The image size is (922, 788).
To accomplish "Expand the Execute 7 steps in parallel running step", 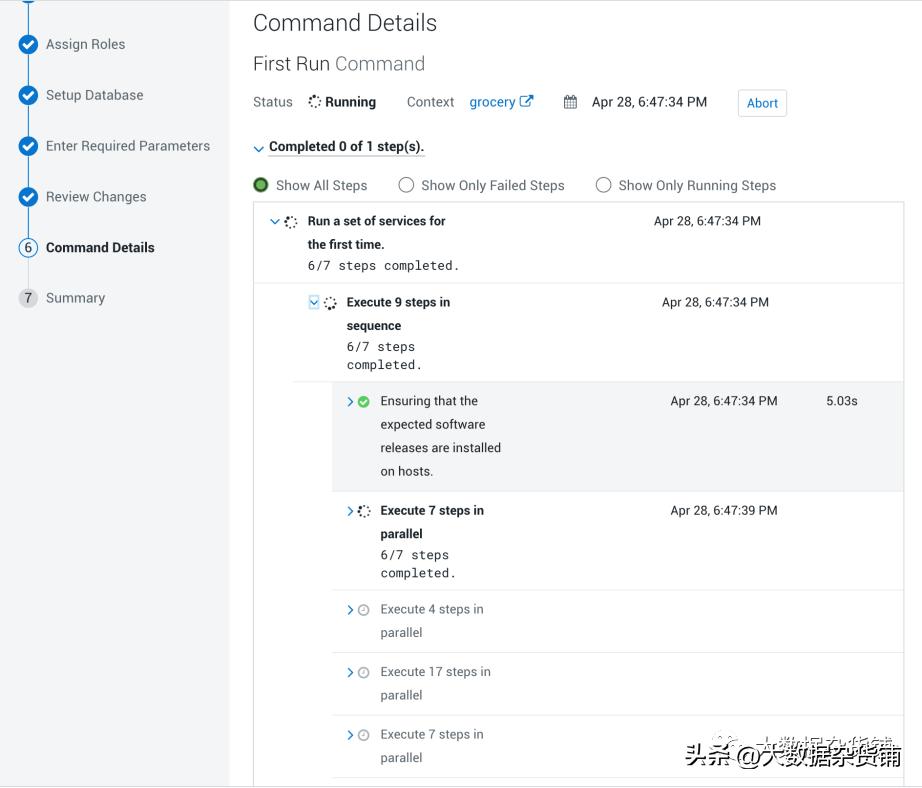I will point(350,511).
